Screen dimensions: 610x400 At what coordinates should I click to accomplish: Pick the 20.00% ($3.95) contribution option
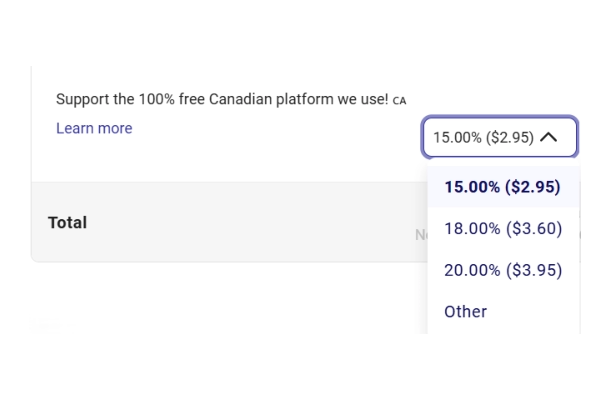tap(503, 270)
